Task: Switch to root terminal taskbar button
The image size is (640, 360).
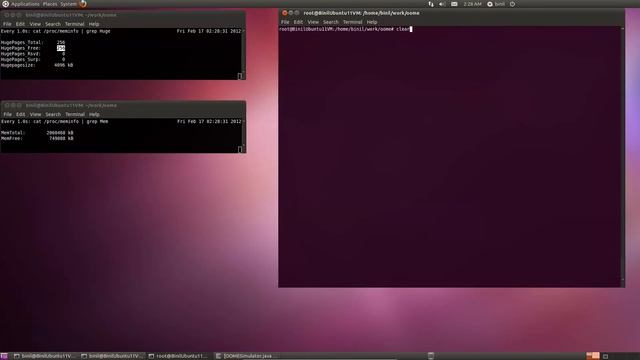Action: coord(179,356)
